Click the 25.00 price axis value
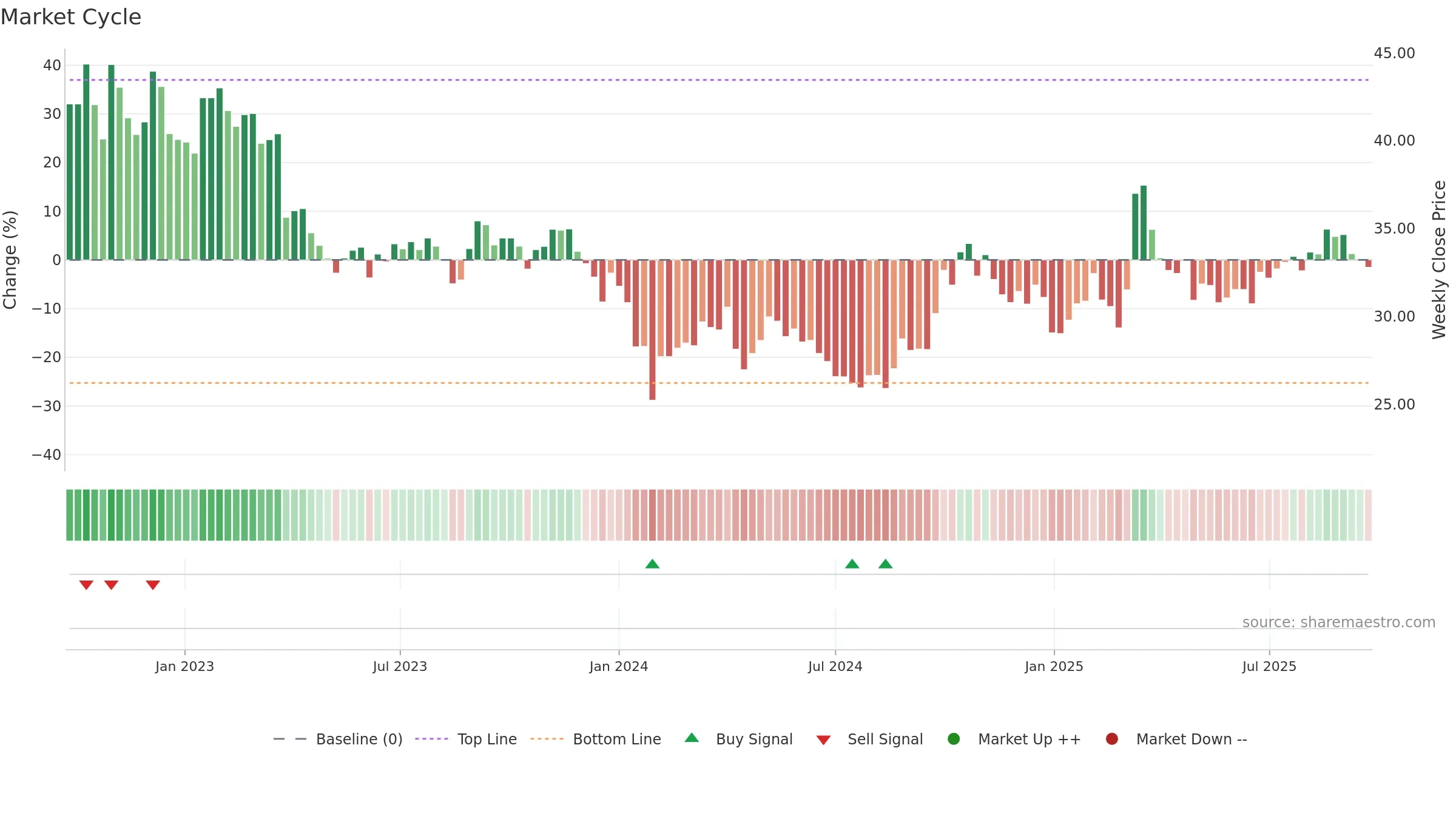Image resolution: width=1456 pixels, height=819 pixels. [1394, 405]
